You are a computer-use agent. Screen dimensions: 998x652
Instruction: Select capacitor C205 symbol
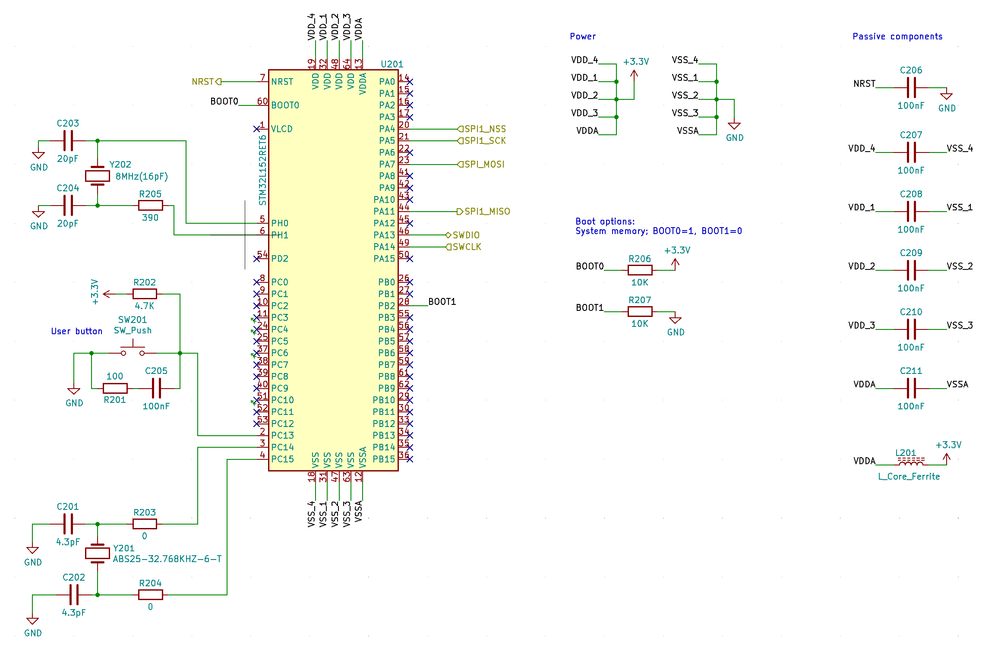pyautogui.click(x=157, y=388)
